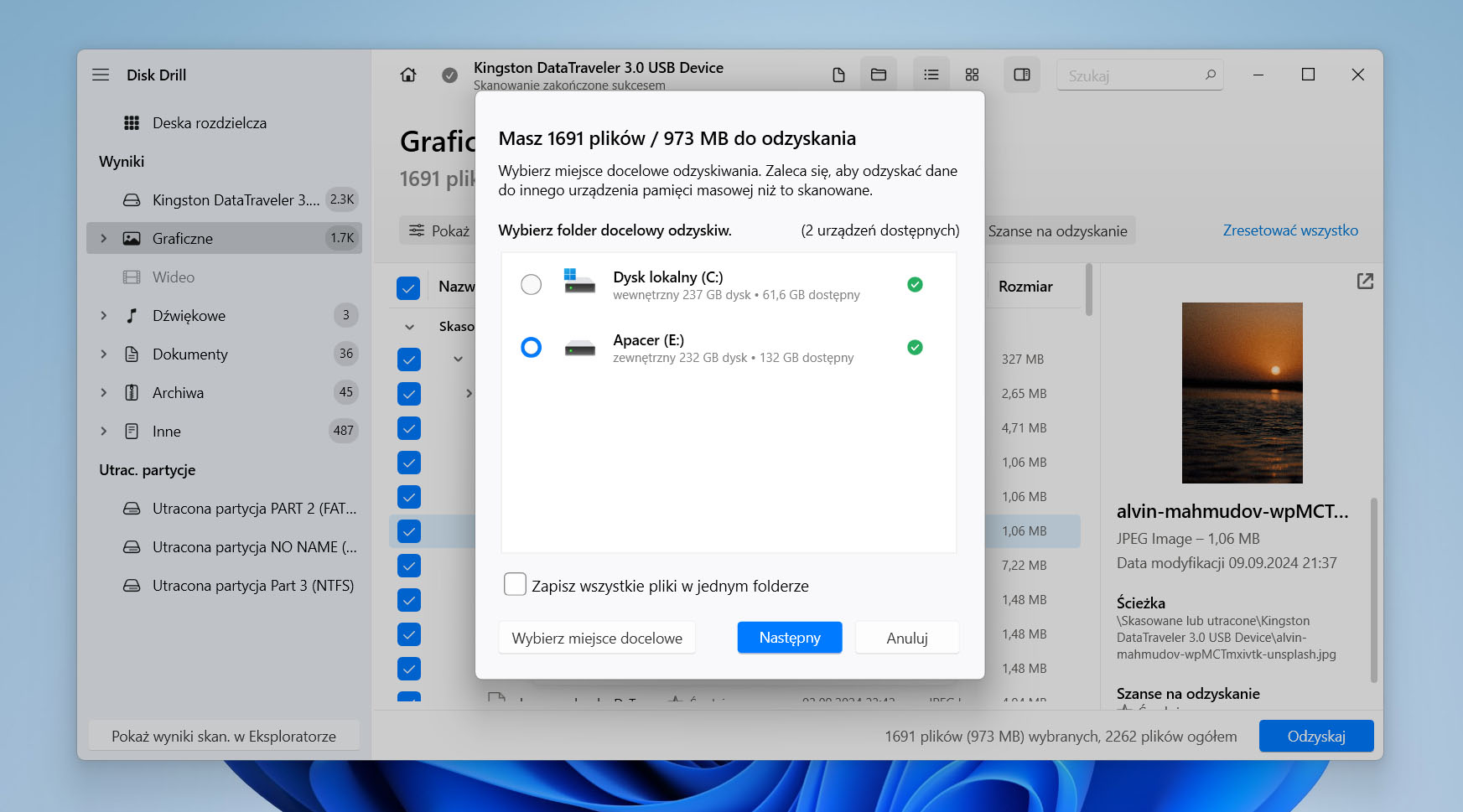This screenshot has width=1463, height=812.
Task: Click Wybierz miejsce docelowe button
Action: coord(597,638)
